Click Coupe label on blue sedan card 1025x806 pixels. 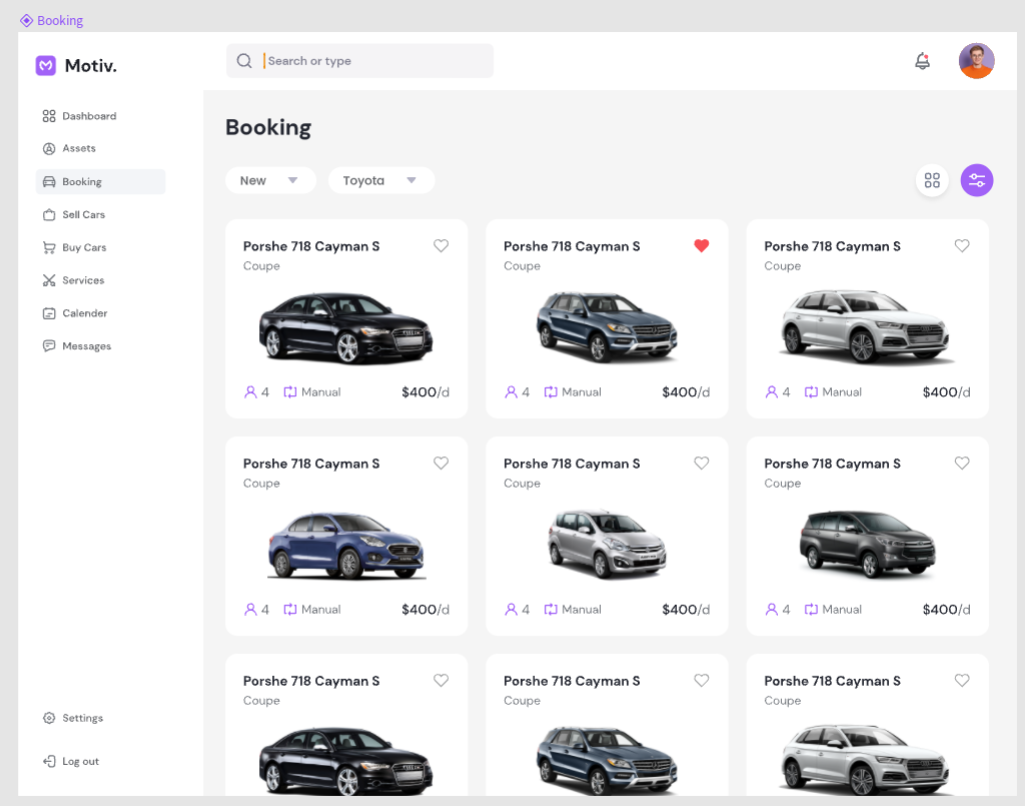coord(261,483)
